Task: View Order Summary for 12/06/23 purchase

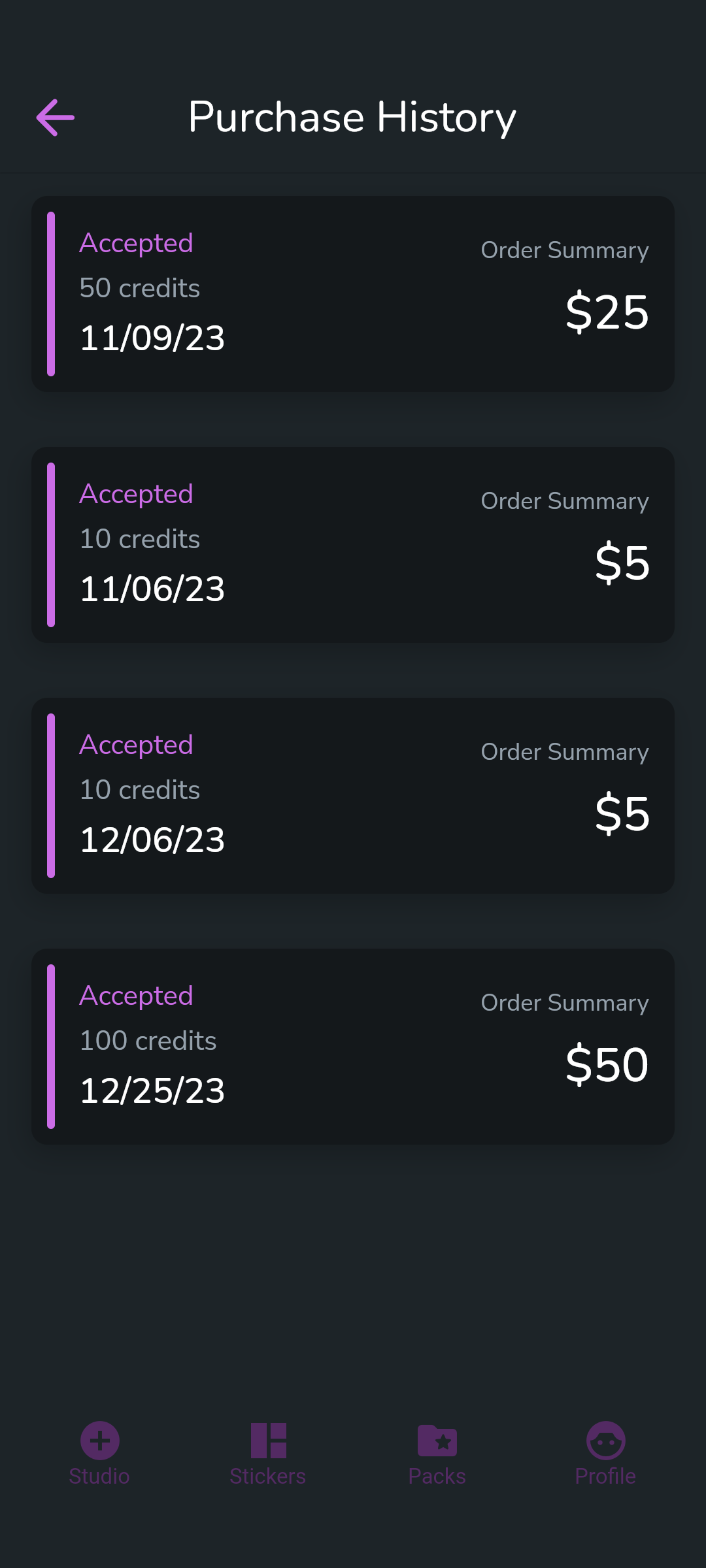Action: coord(565,752)
